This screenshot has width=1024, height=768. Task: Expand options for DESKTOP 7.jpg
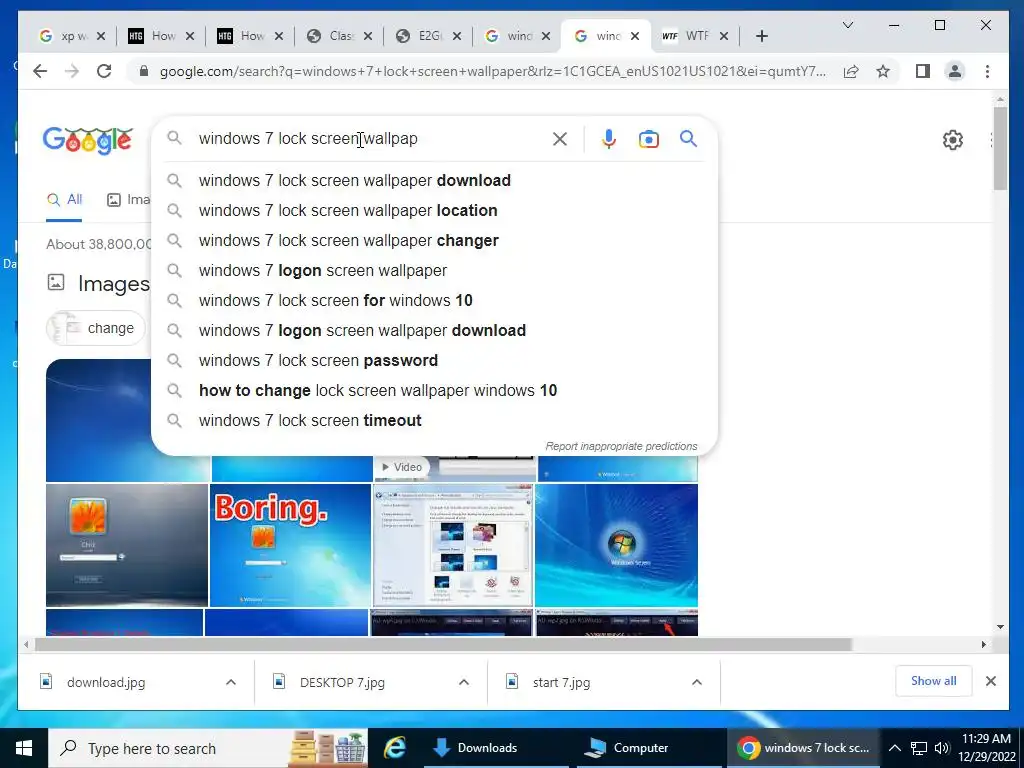464,682
